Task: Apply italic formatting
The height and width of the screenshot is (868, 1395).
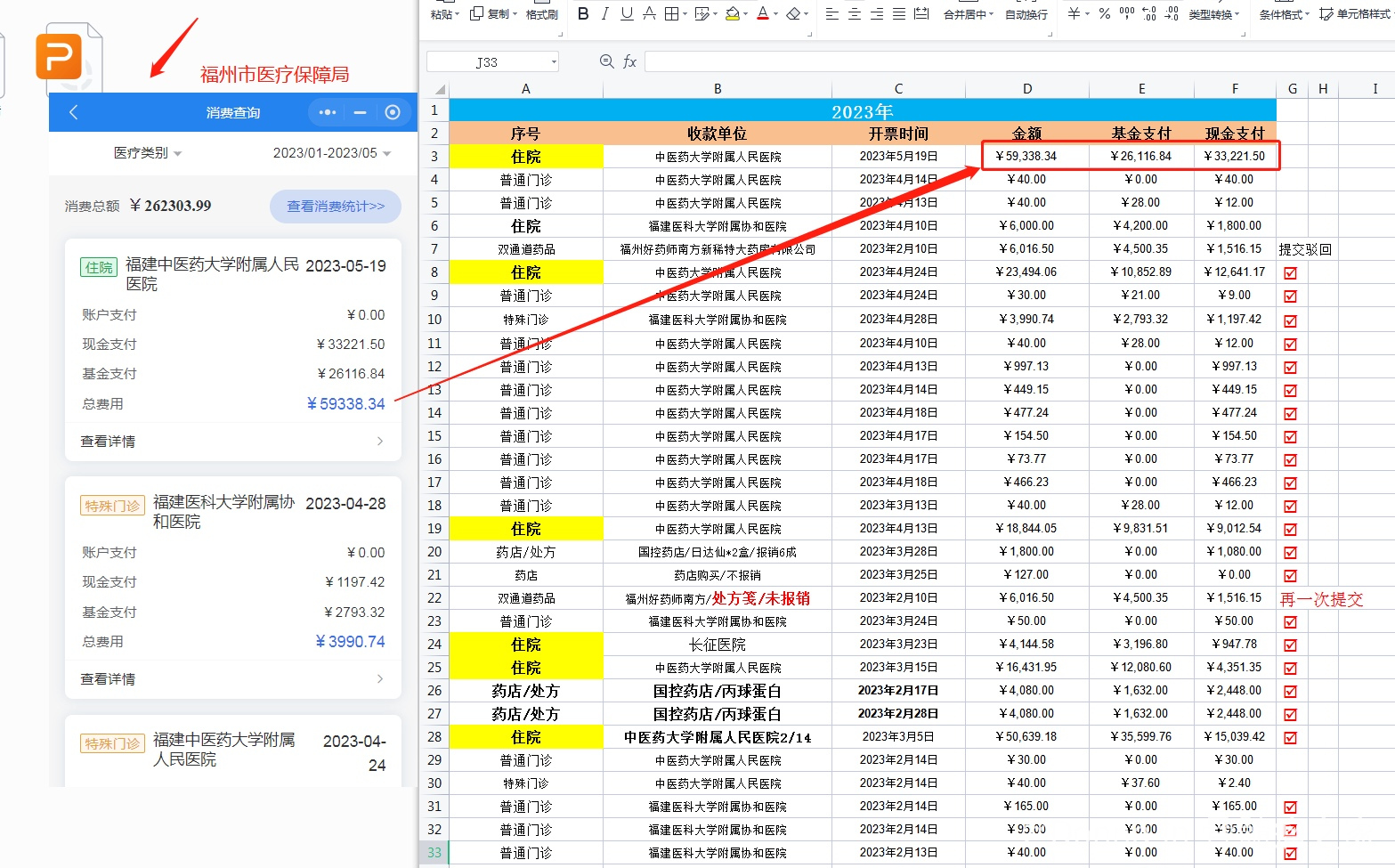Action: (605, 13)
